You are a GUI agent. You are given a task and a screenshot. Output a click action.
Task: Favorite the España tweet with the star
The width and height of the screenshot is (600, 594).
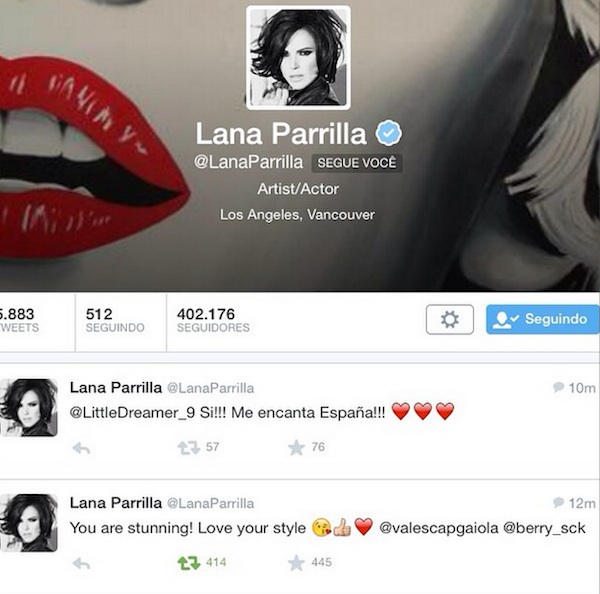point(296,447)
